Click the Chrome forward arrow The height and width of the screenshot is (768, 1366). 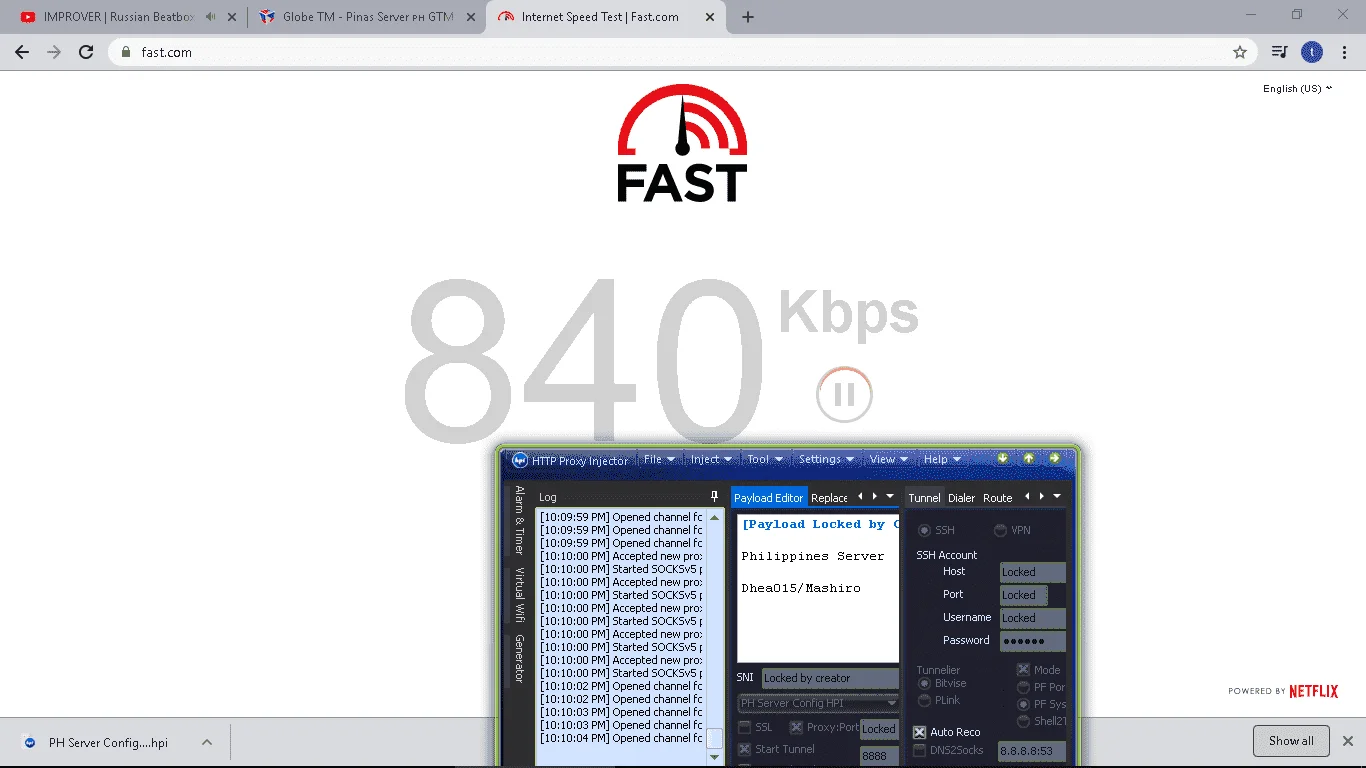coord(54,52)
